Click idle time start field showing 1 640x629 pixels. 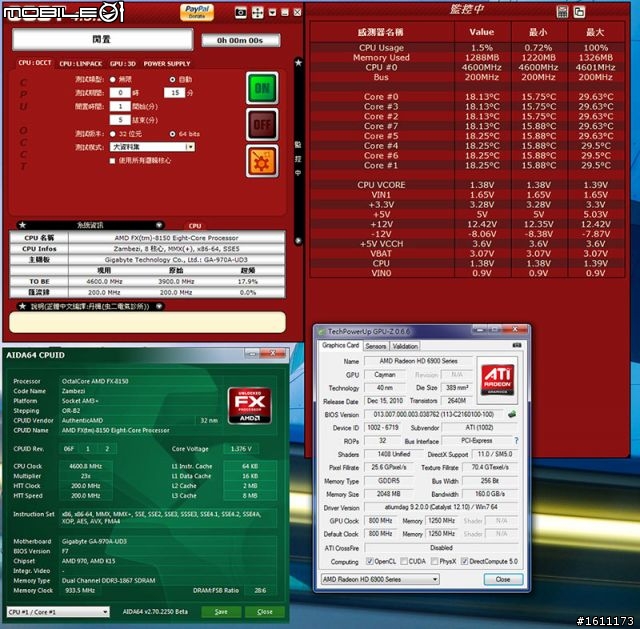tap(120, 107)
